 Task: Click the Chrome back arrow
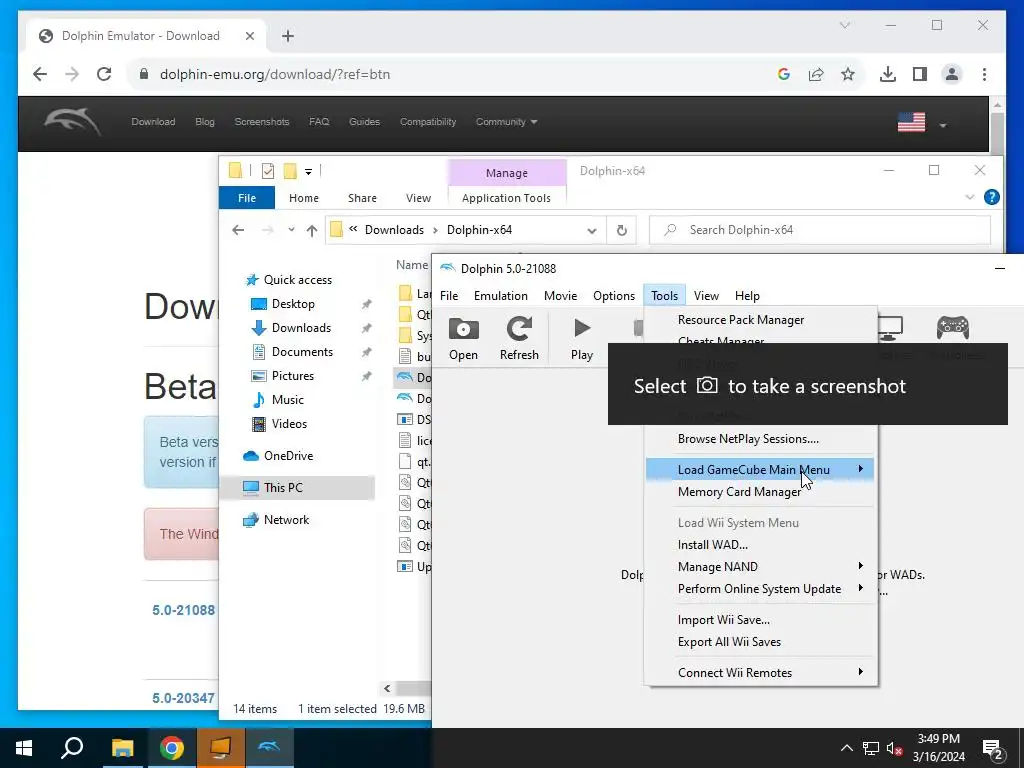[x=40, y=74]
